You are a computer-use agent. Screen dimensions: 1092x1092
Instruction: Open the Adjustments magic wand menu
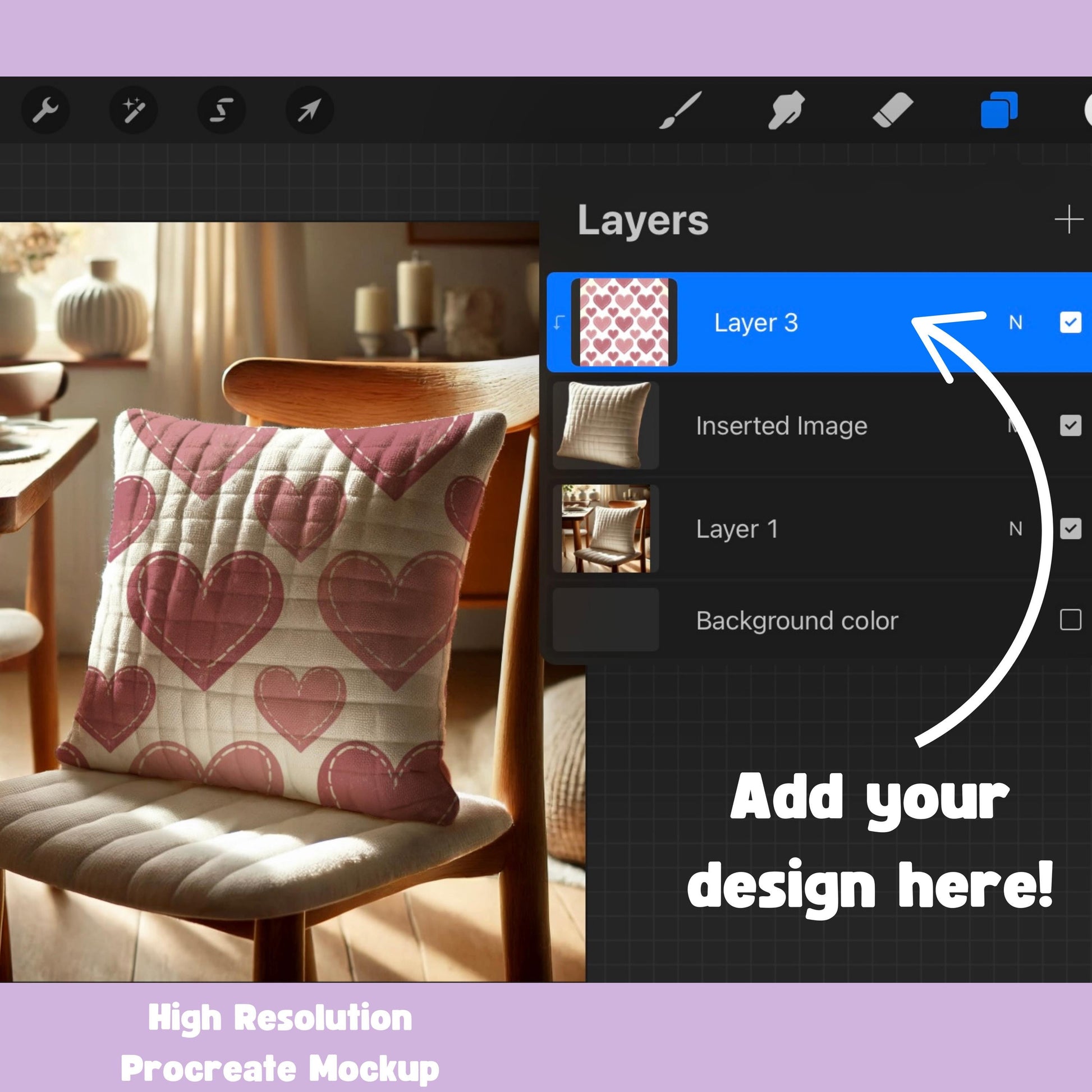tap(134, 109)
